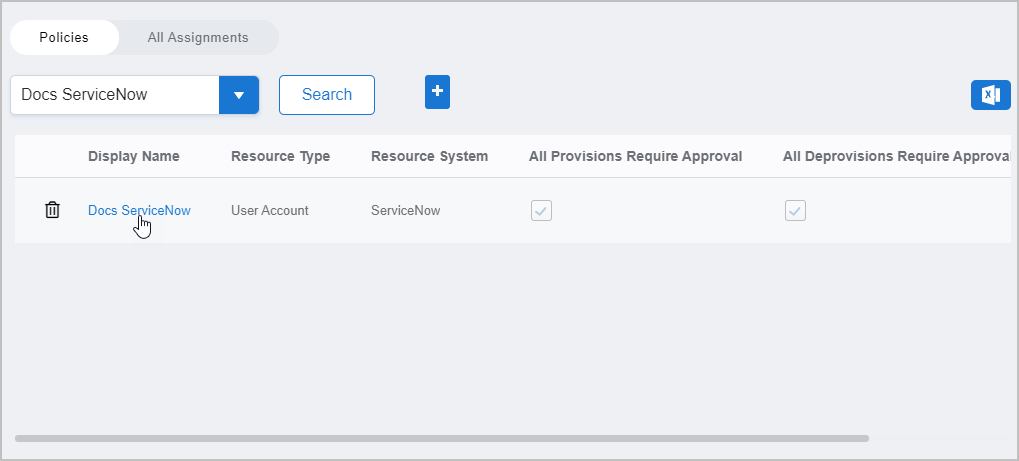1019x461 pixels.
Task: Select the ServiceNow resource system cell
Action: coord(405,211)
